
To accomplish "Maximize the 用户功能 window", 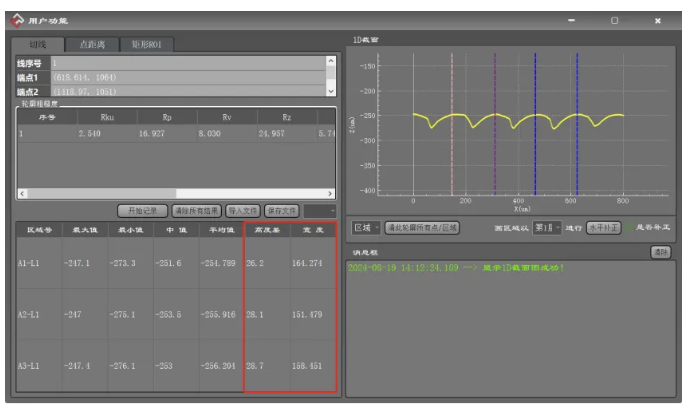I will click(x=614, y=20).
